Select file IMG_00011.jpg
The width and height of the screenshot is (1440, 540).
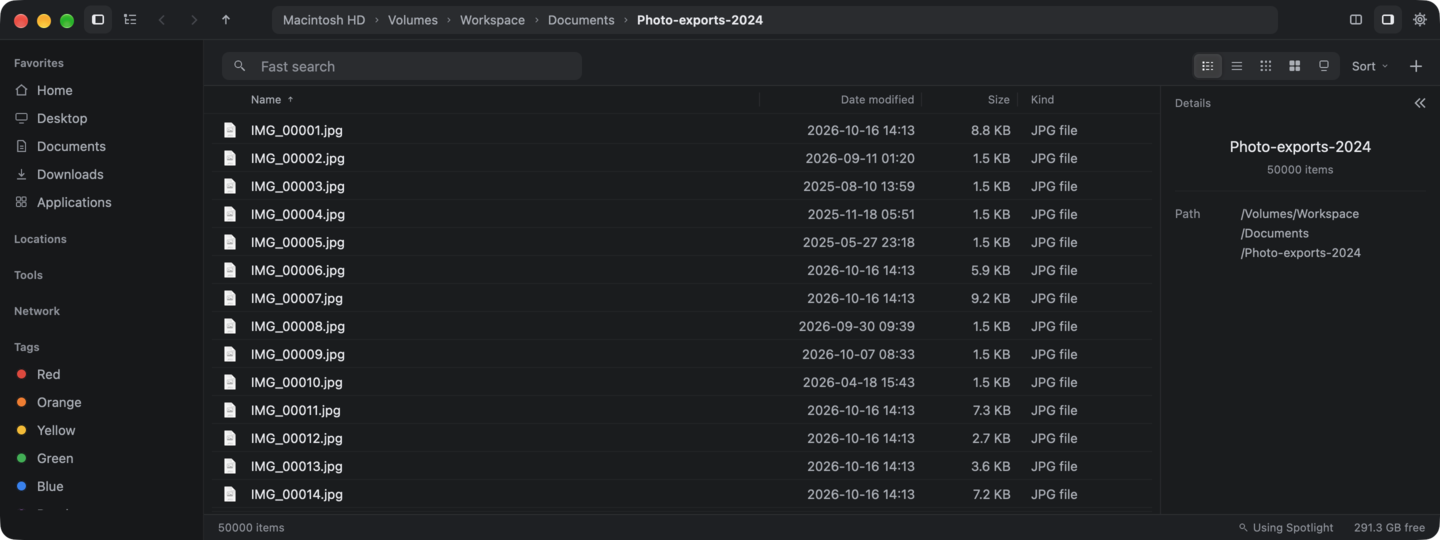click(x=682, y=410)
